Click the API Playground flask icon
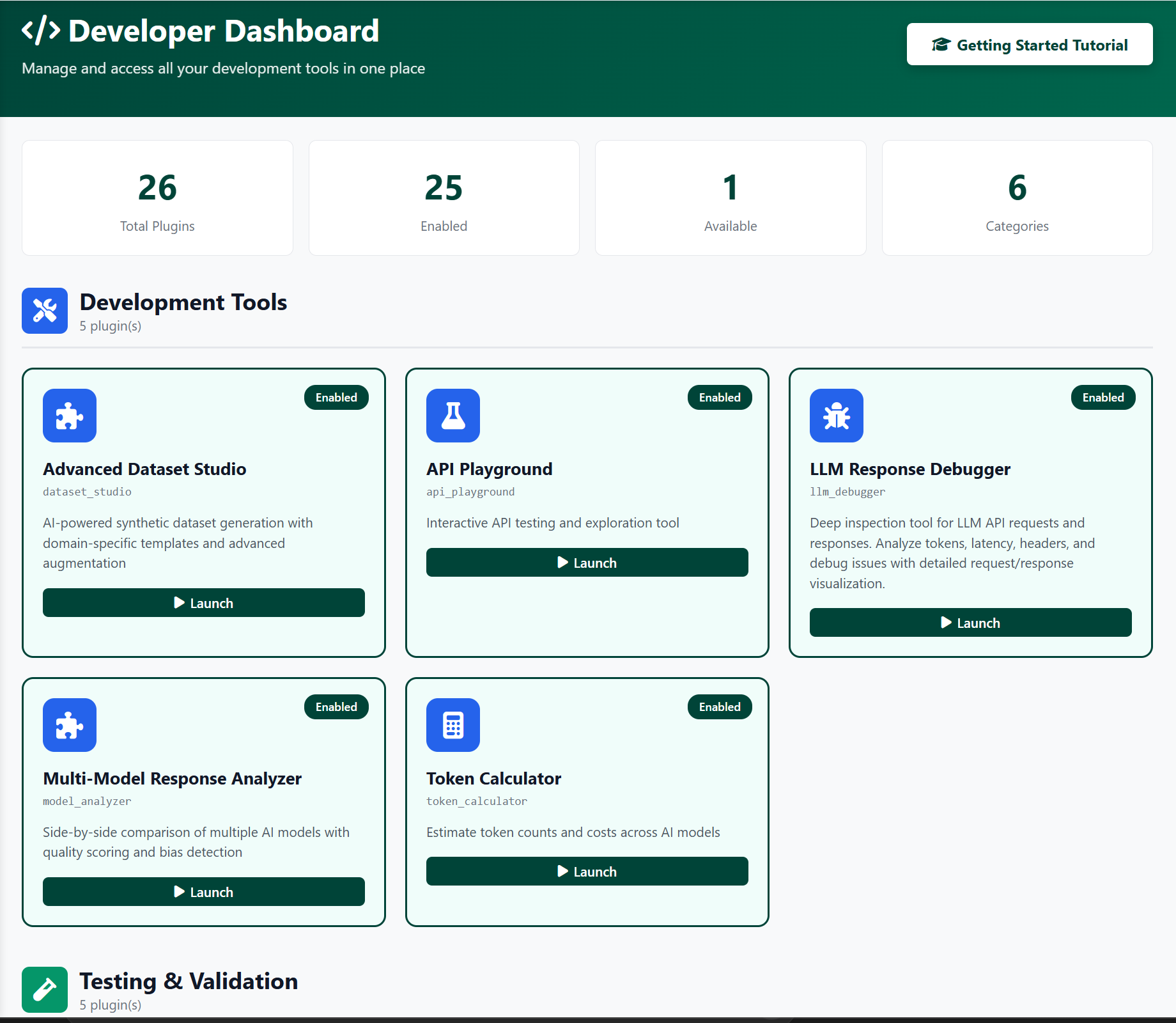 coord(453,415)
